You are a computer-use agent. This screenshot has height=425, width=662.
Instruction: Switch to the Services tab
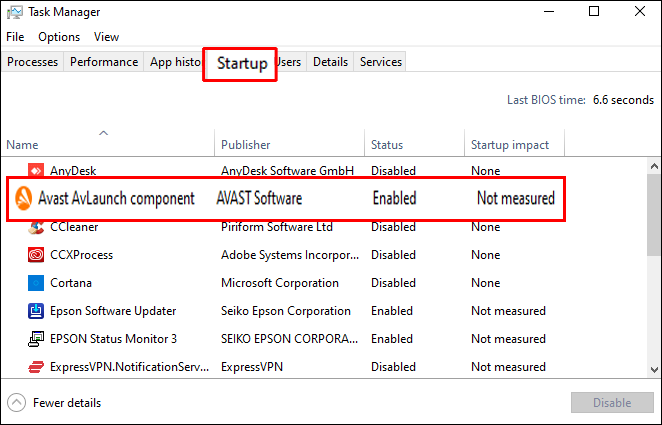[380, 62]
